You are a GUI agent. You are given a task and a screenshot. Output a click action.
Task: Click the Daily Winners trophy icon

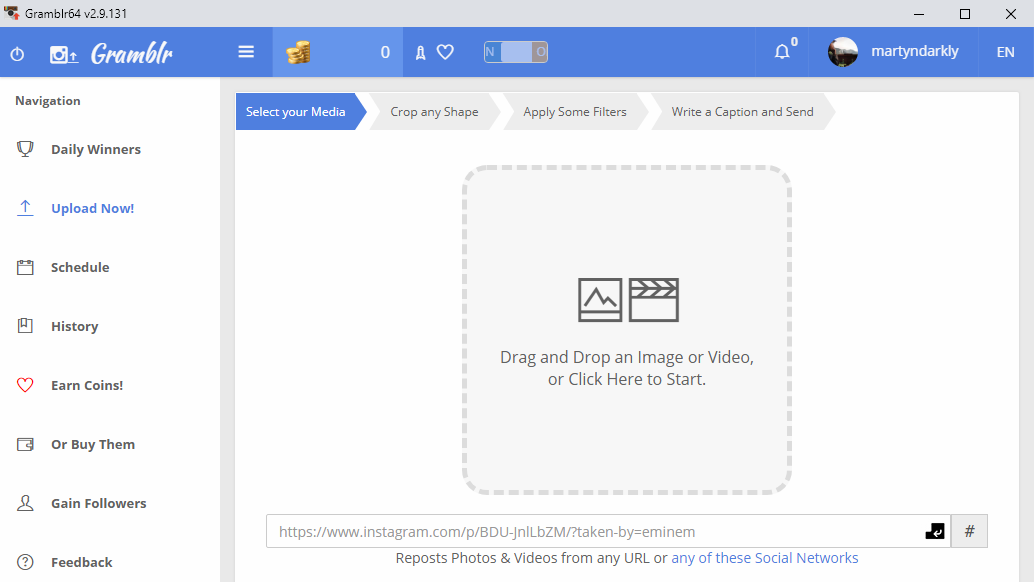point(25,149)
